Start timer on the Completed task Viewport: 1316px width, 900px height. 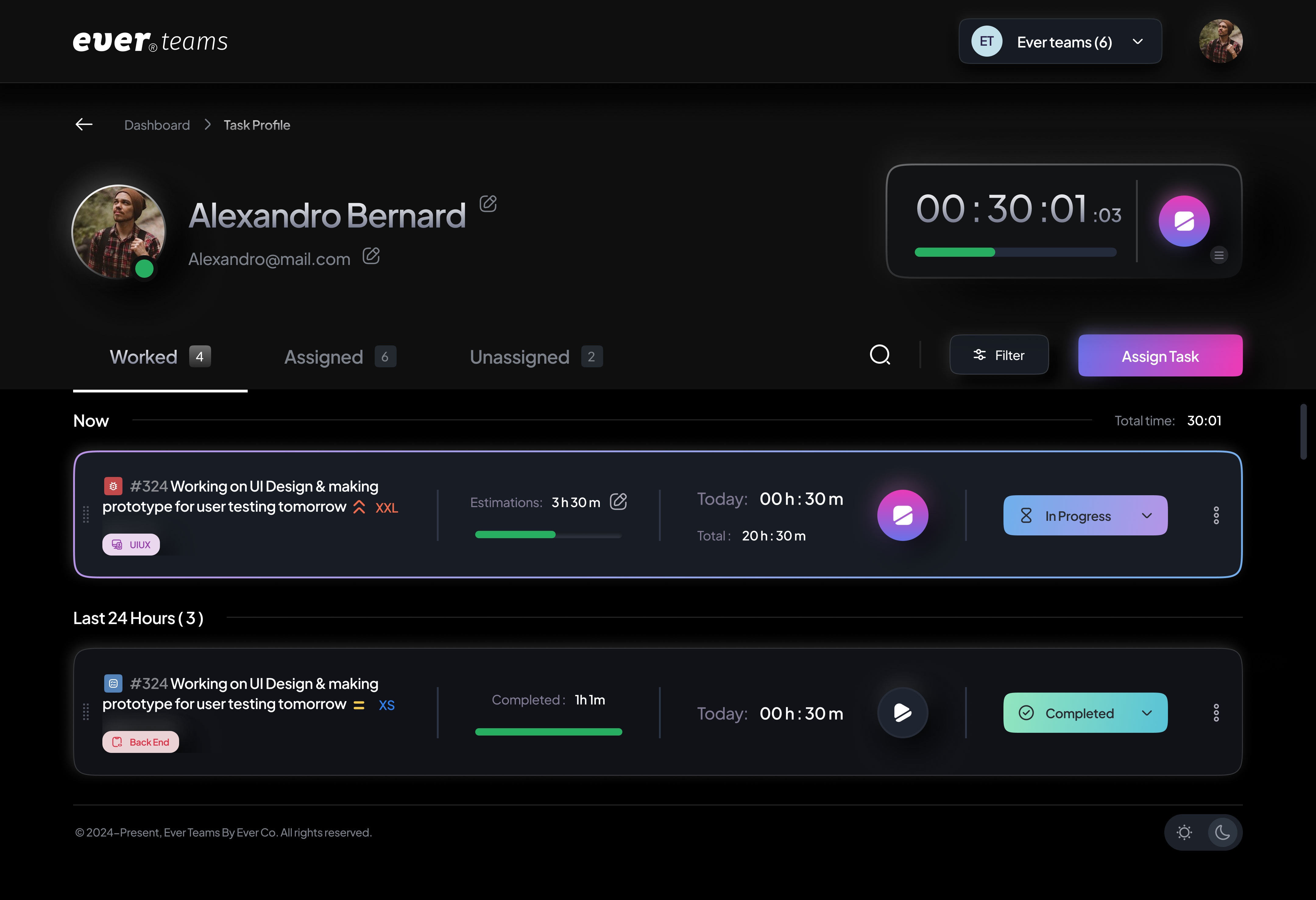902,713
